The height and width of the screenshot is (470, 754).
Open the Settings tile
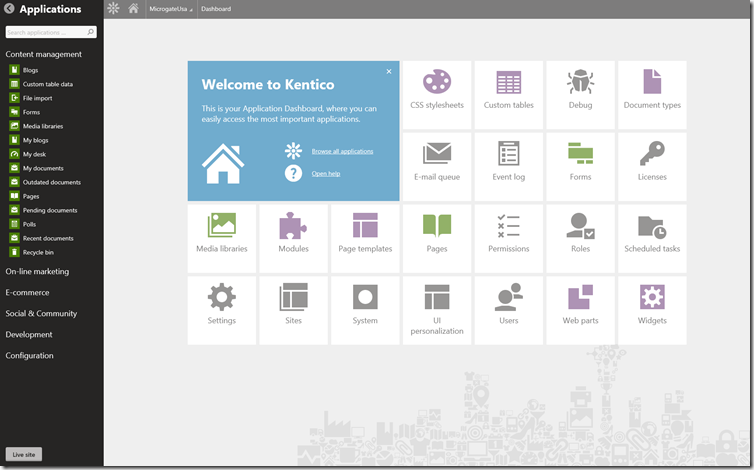click(222, 310)
